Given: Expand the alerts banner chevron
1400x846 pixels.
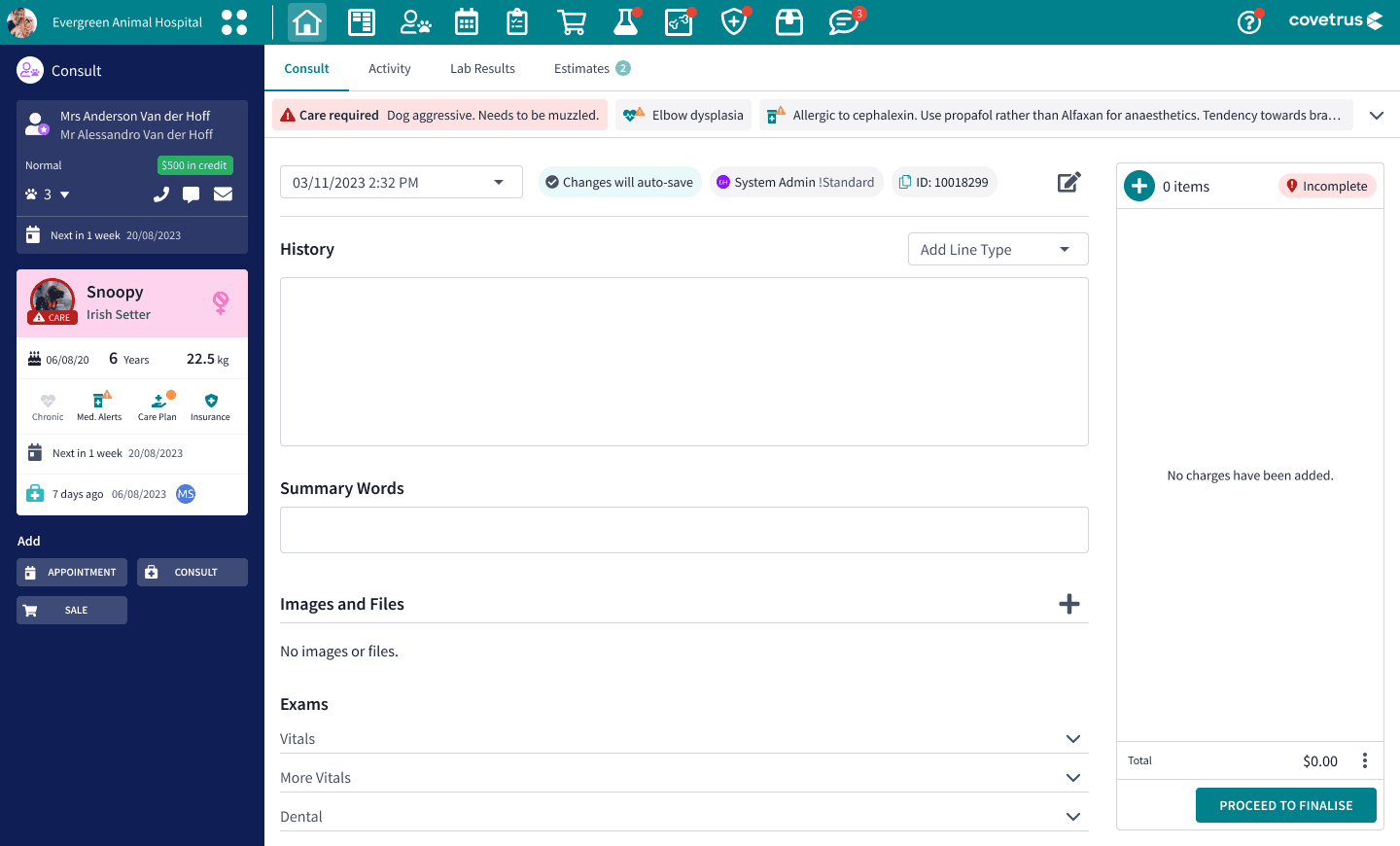Looking at the screenshot, I should tap(1377, 115).
